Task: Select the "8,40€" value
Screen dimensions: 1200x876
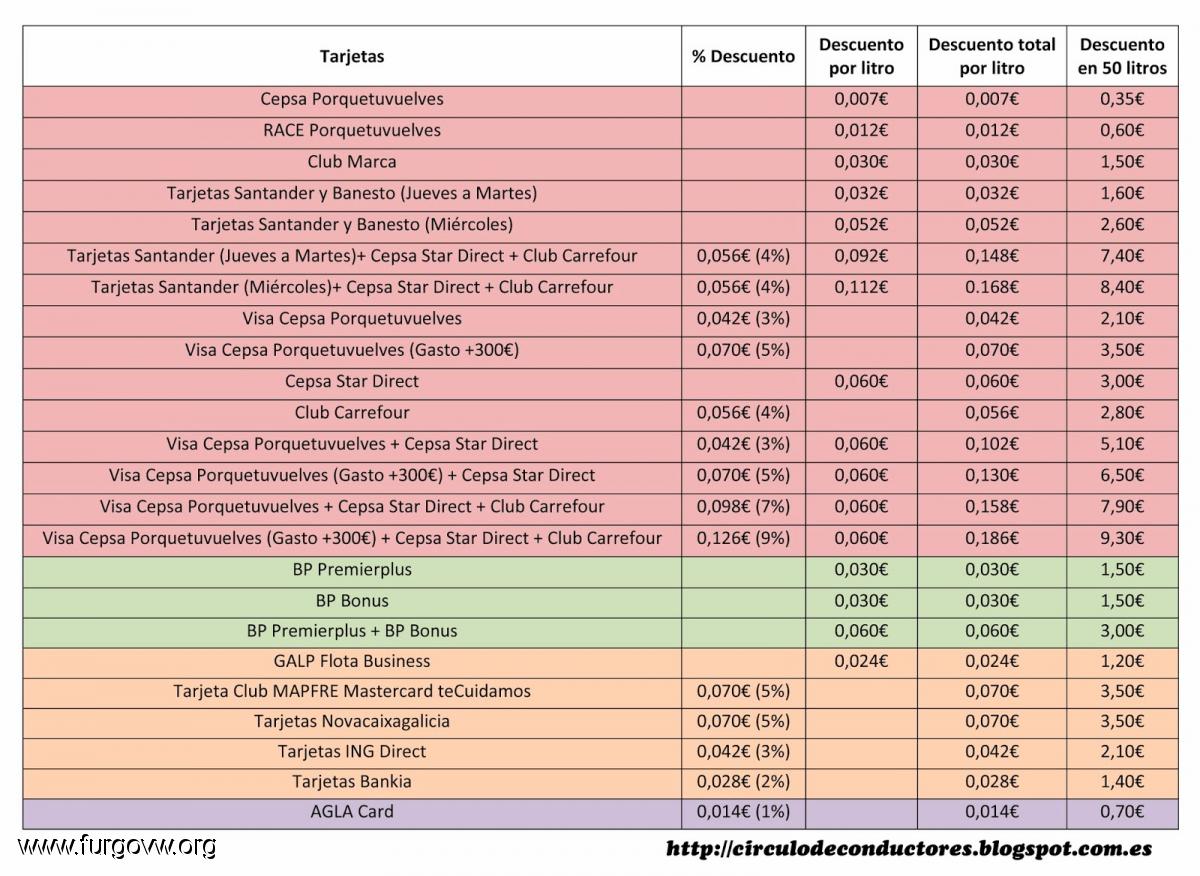Action: [x=1122, y=287]
